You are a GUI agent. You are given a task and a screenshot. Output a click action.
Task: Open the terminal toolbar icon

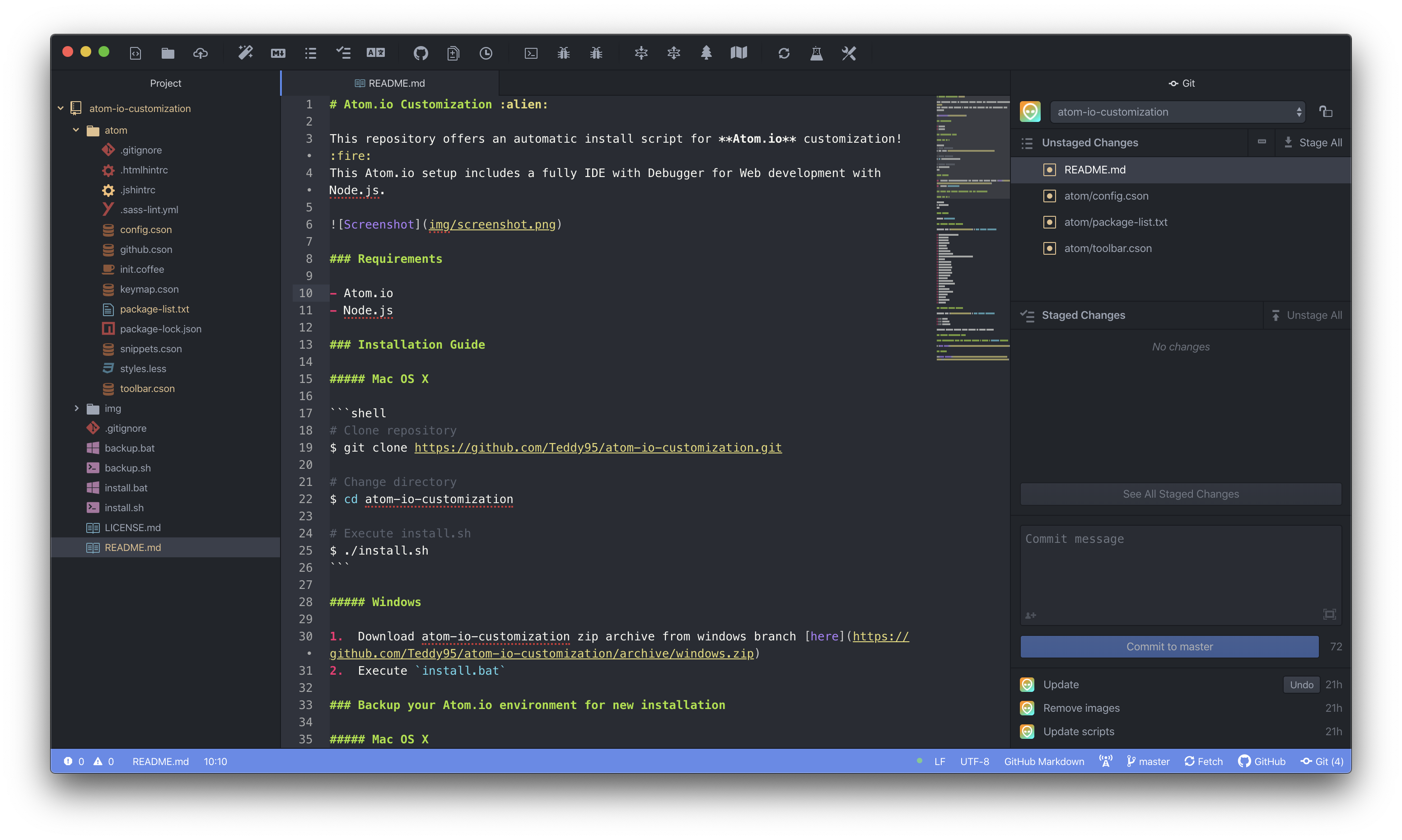click(x=531, y=53)
